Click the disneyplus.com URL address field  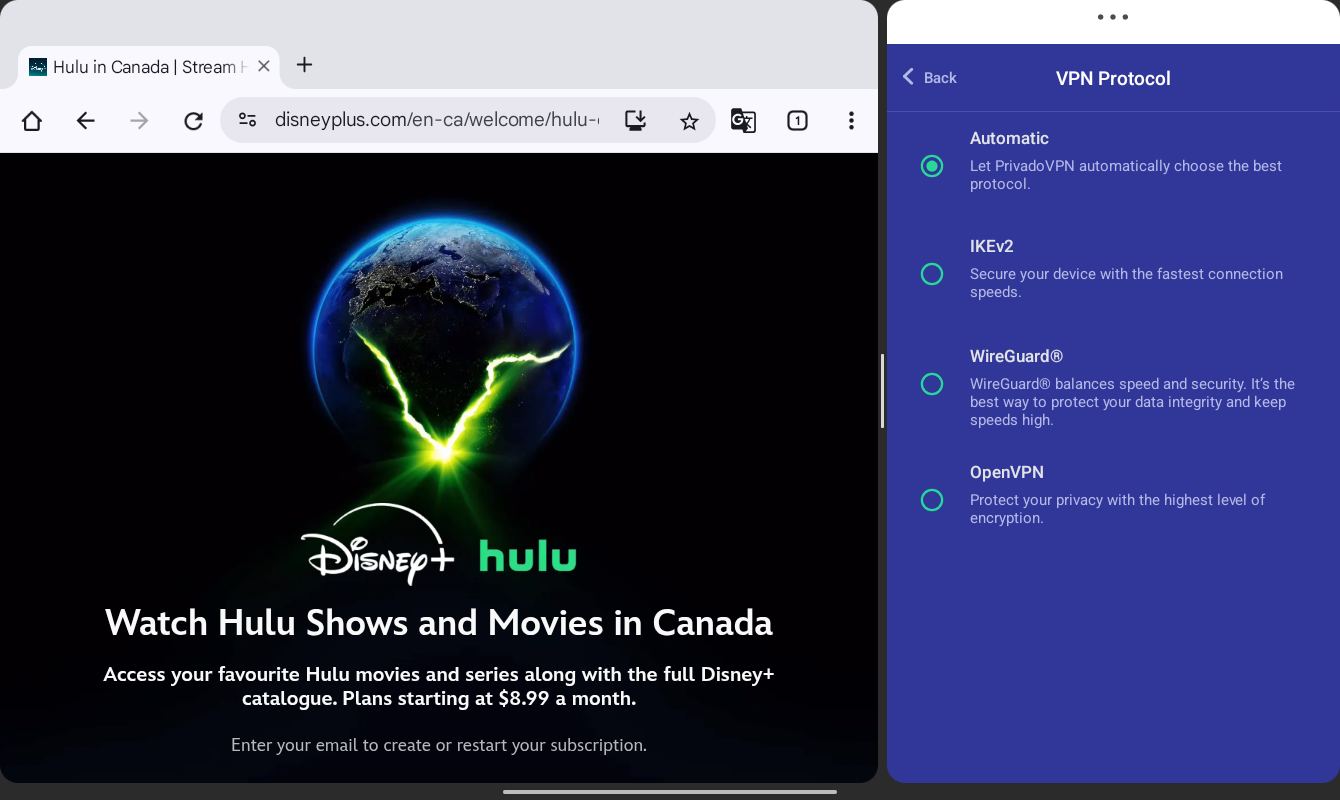[x=437, y=121]
